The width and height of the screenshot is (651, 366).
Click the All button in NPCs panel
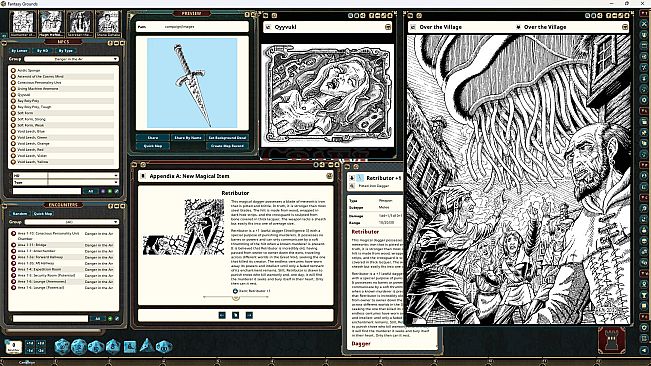(x=91, y=191)
